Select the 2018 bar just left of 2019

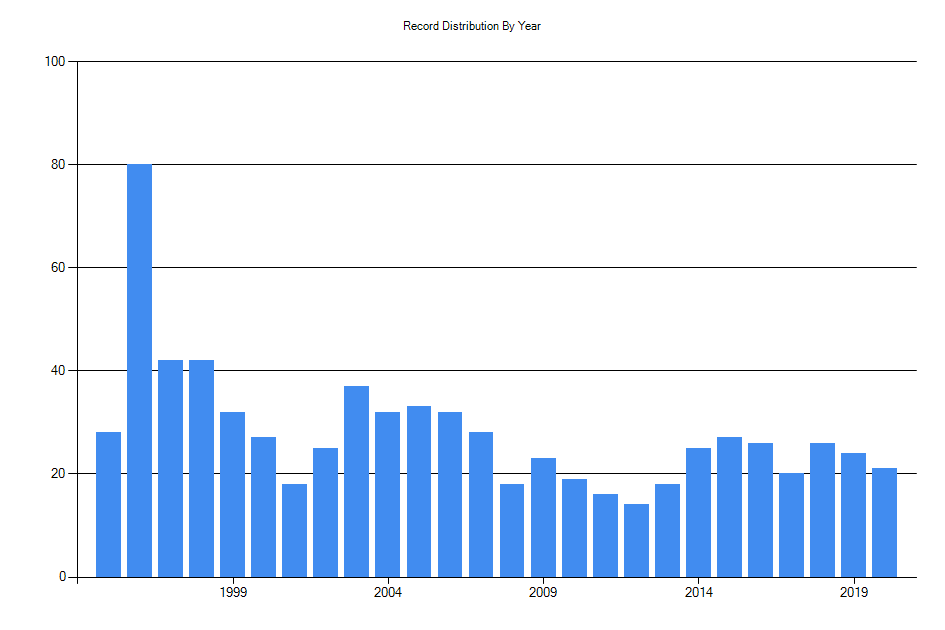click(823, 510)
